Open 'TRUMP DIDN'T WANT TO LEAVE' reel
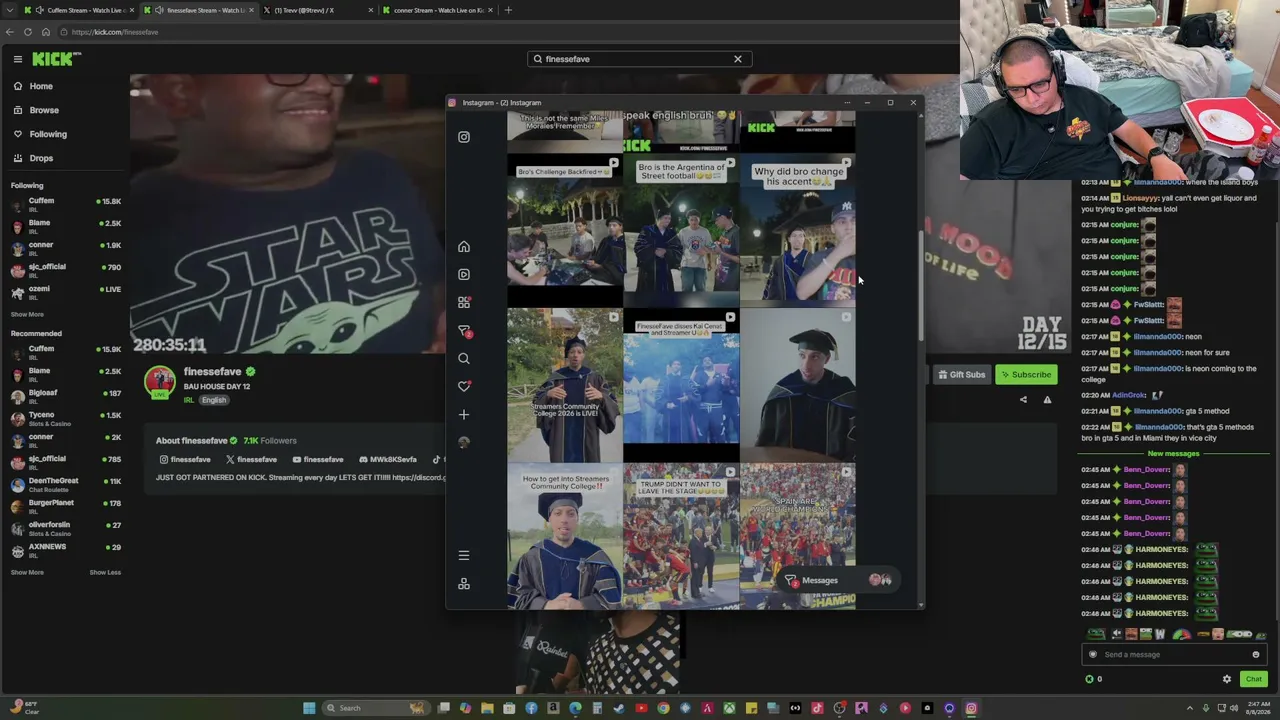This screenshot has width=1280, height=720. [x=681, y=536]
